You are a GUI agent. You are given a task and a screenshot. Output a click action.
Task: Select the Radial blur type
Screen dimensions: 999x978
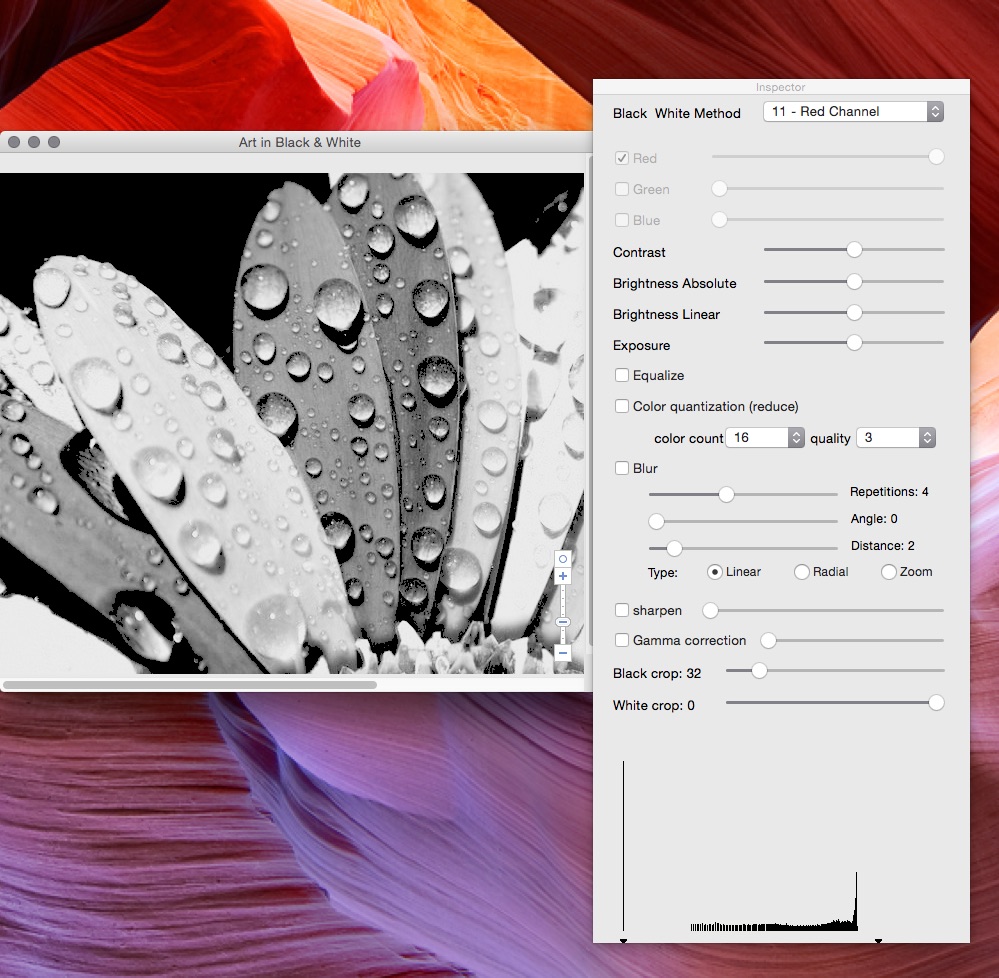801,571
